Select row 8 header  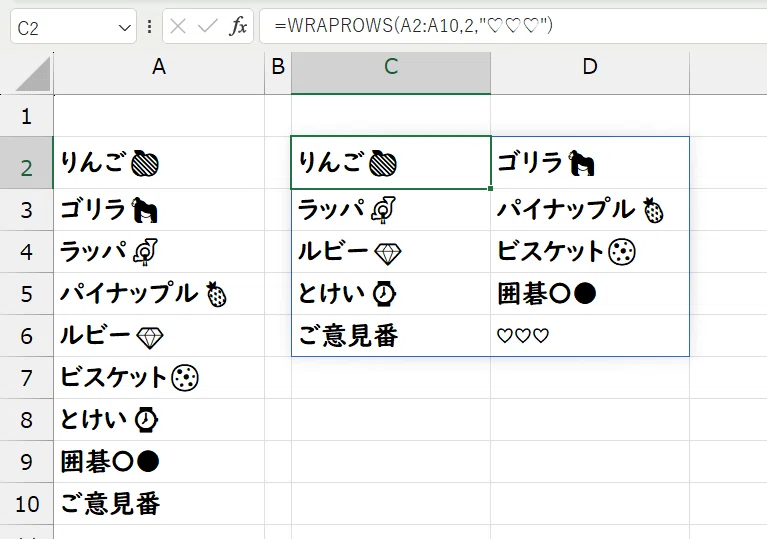pyautogui.click(x=26, y=420)
